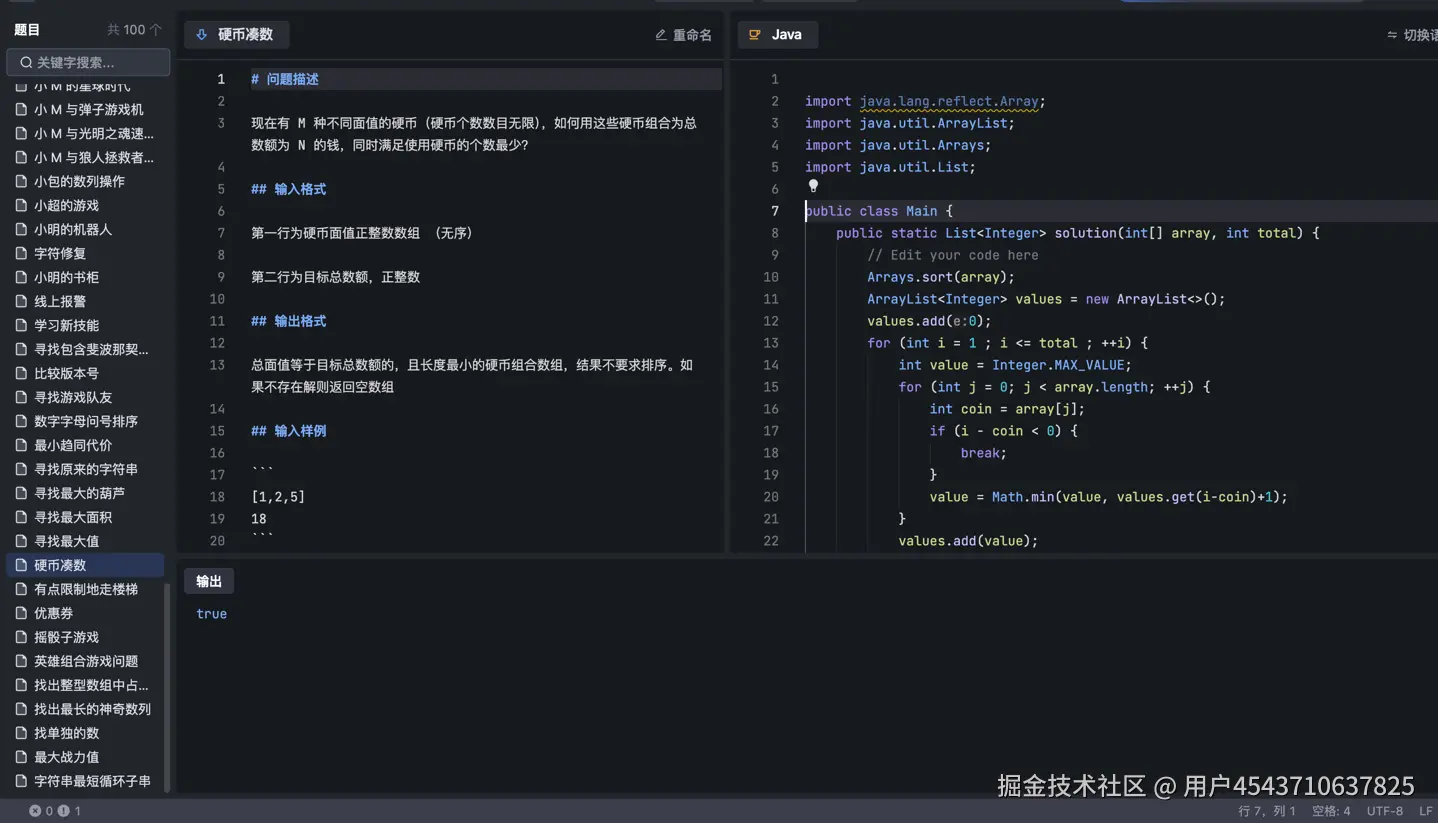Click the document icon beside 硬币凑数 in sidebar
1438x823 pixels.
(x=23, y=564)
